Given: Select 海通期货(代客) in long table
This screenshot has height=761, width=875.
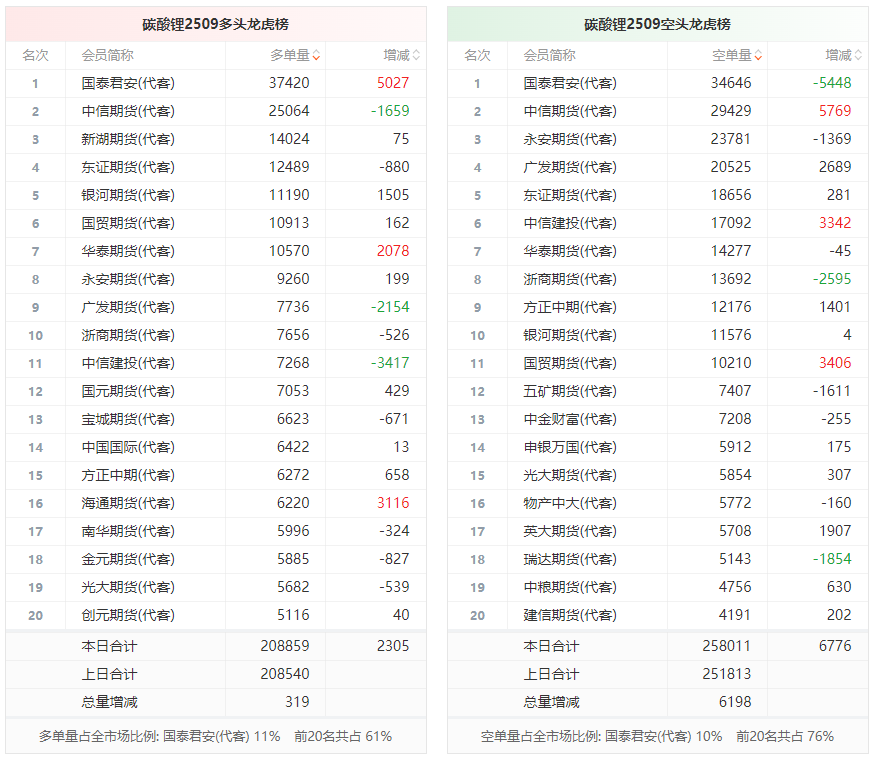Looking at the screenshot, I should 128,503.
